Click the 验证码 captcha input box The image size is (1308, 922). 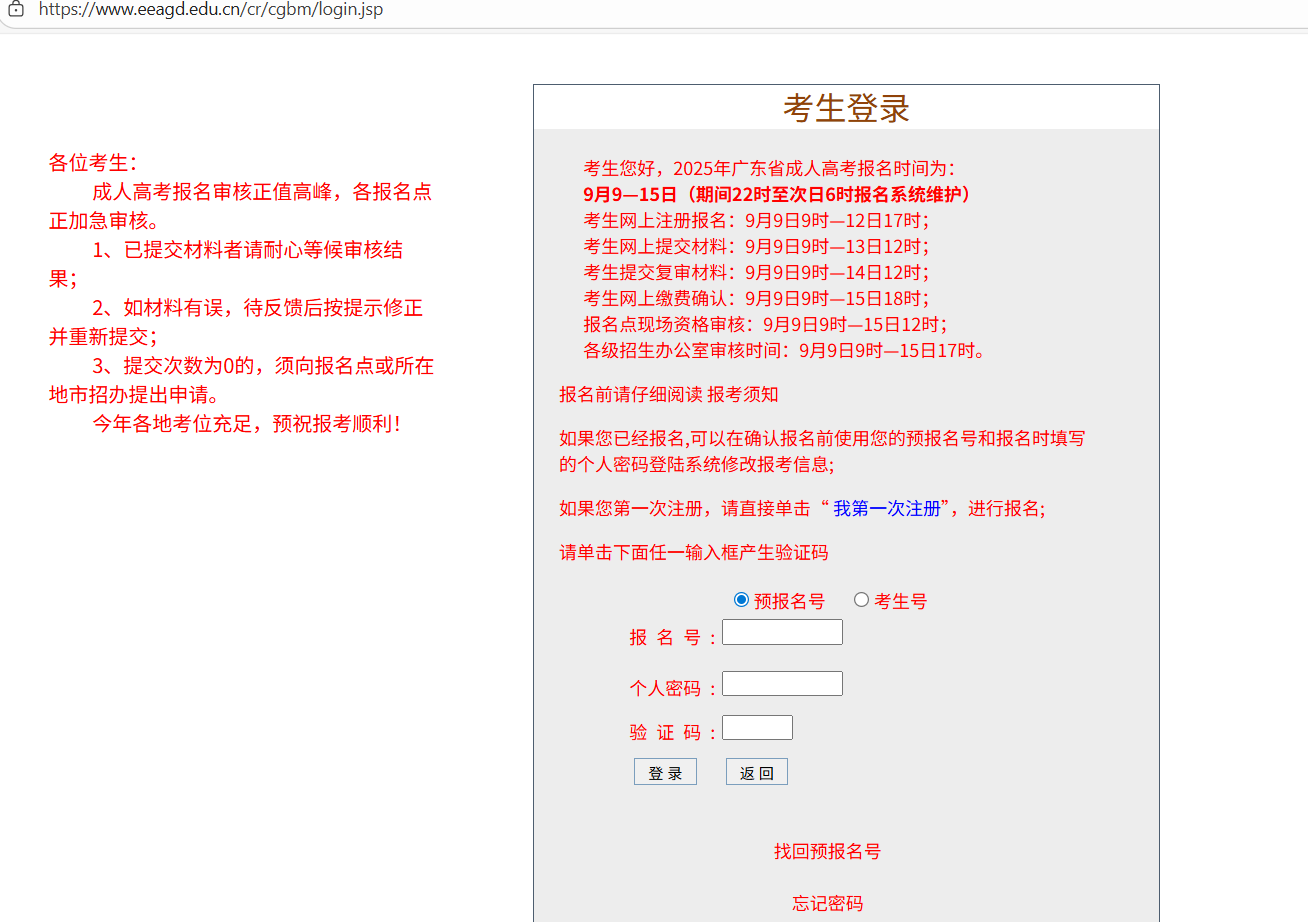(x=756, y=727)
